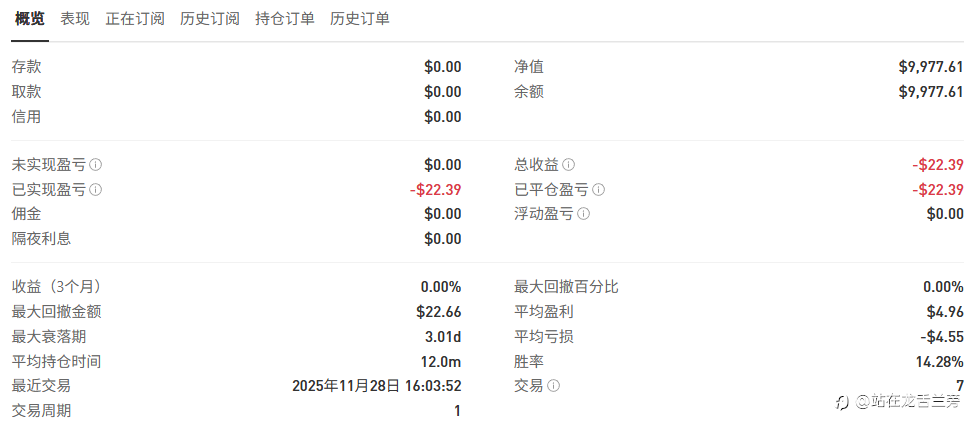
Task: Click info icon next to 交易
Action: (x=554, y=386)
